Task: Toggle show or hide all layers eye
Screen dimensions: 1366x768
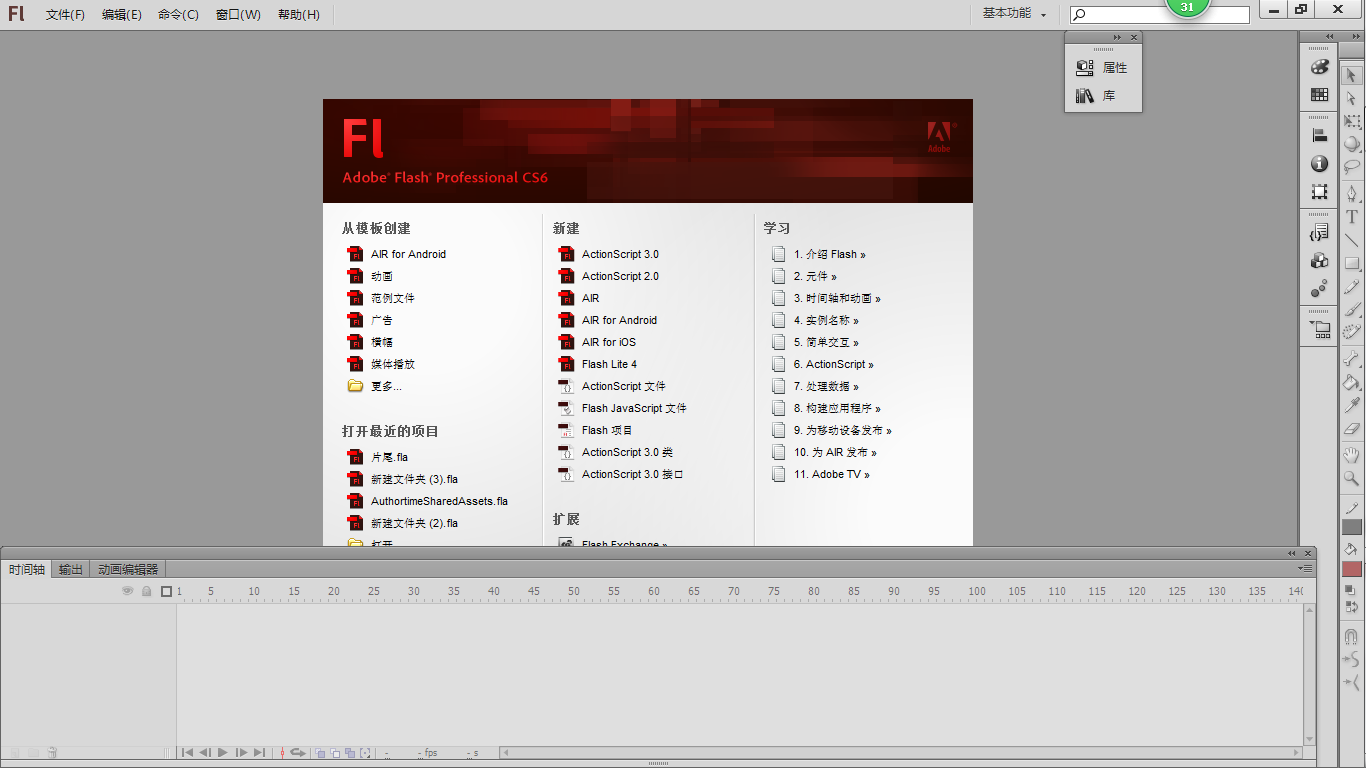Action: 128,591
